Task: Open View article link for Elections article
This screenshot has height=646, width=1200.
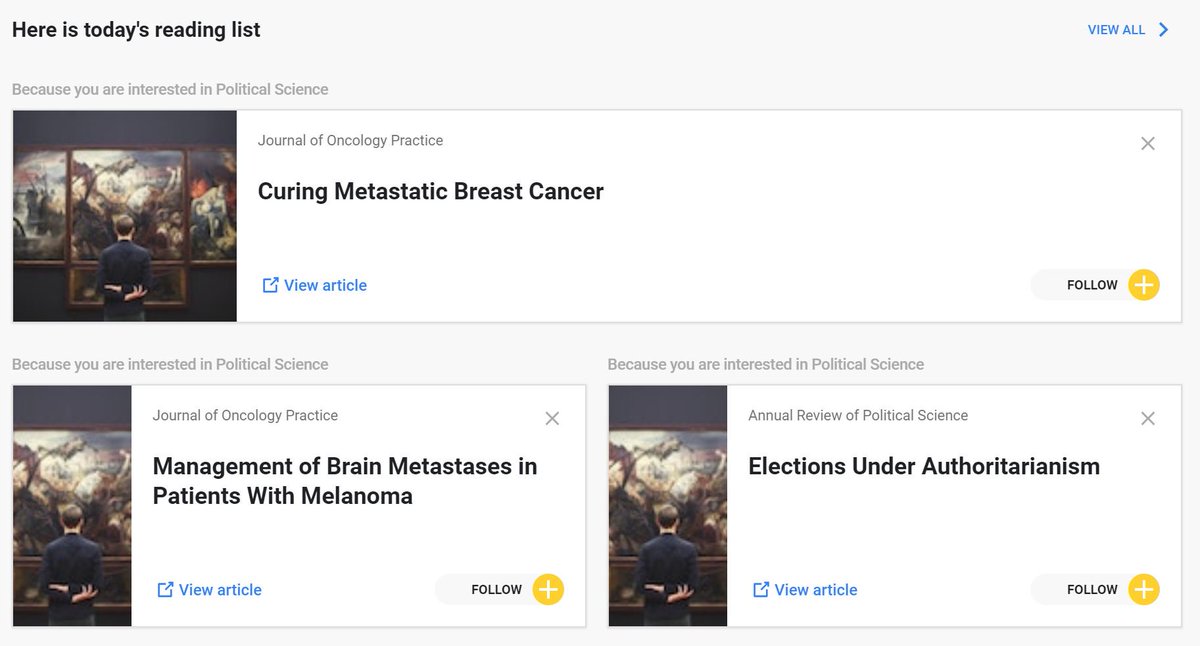Action: pyautogui.click(x=816, y=590)
